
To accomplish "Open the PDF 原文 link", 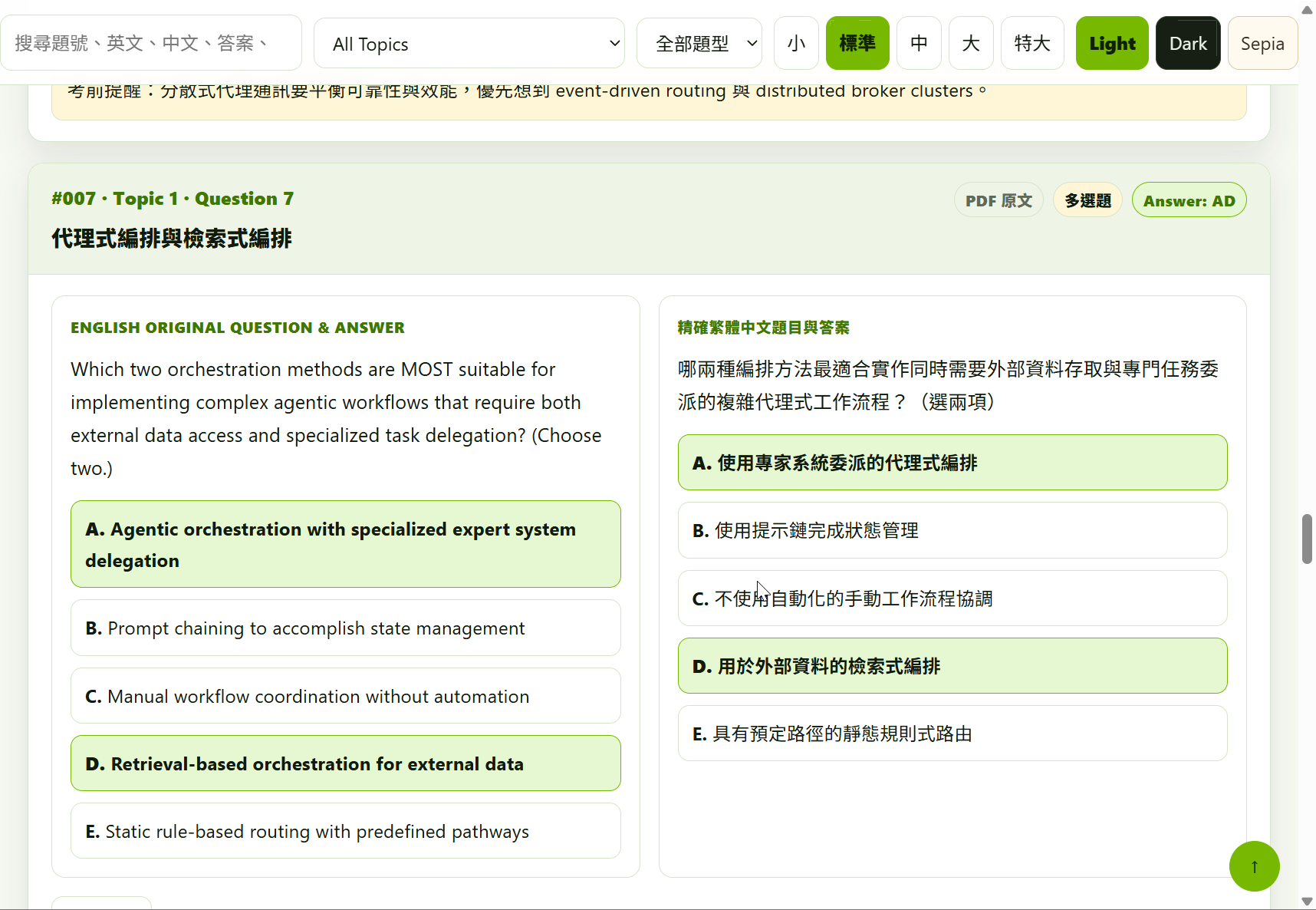I will (x=999, y=200).
